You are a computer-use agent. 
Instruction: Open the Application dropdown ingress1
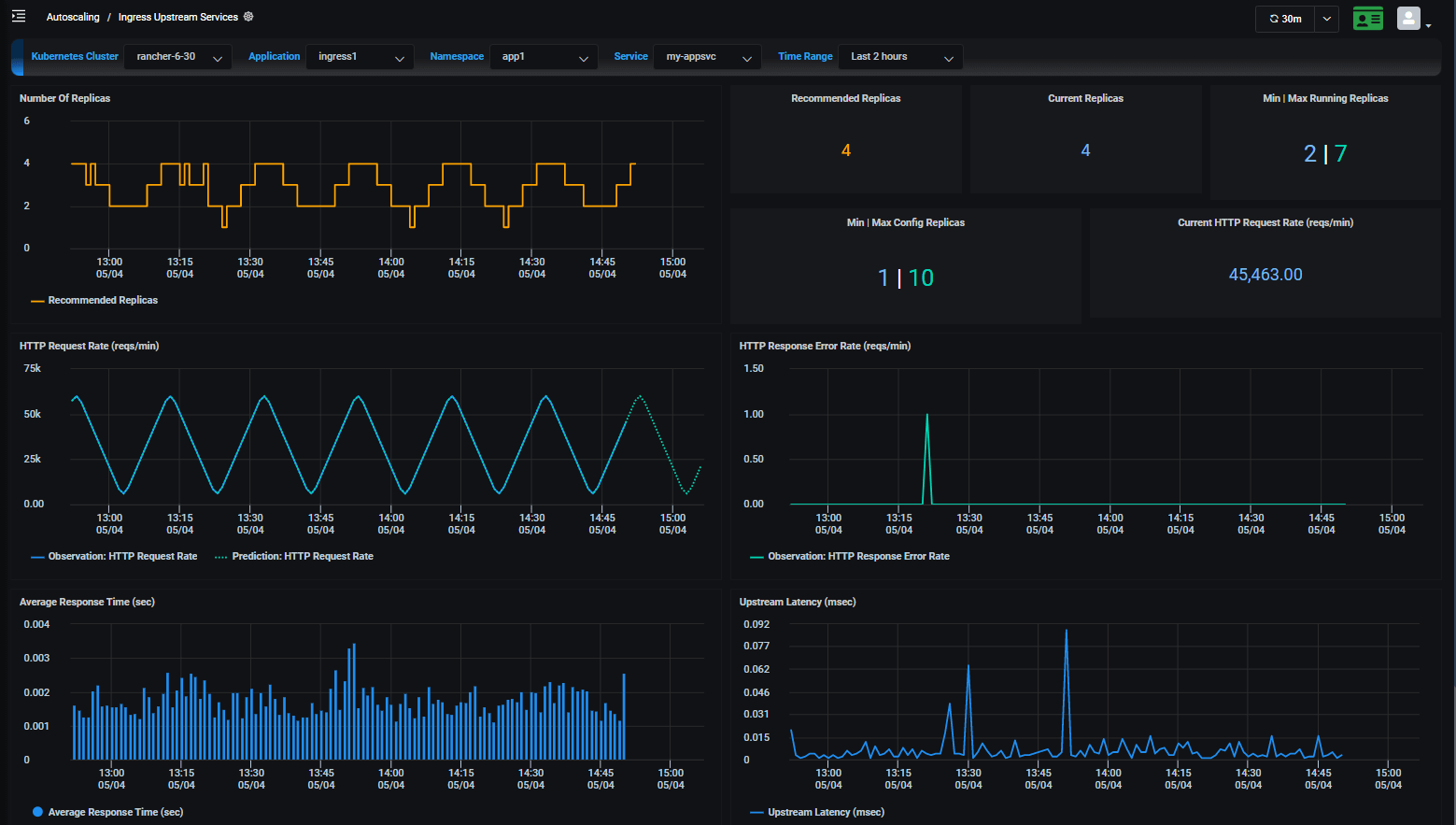(x=360, y=57)
